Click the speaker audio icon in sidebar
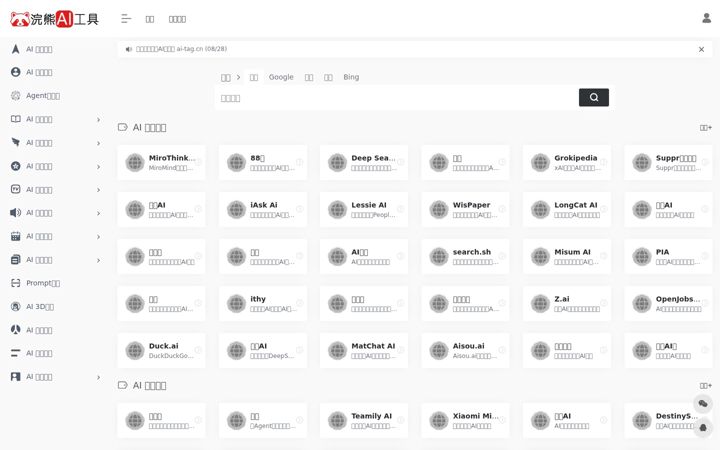The image size is (720, 450). [16, 213]
